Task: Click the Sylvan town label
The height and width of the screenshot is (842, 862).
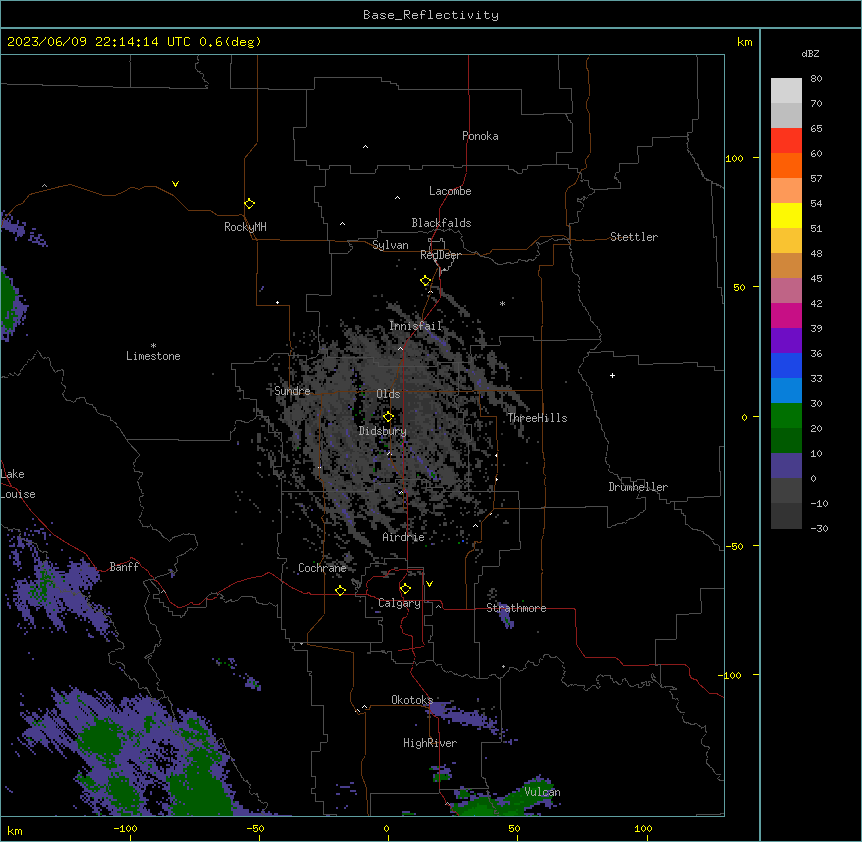Action: [390, 245]
